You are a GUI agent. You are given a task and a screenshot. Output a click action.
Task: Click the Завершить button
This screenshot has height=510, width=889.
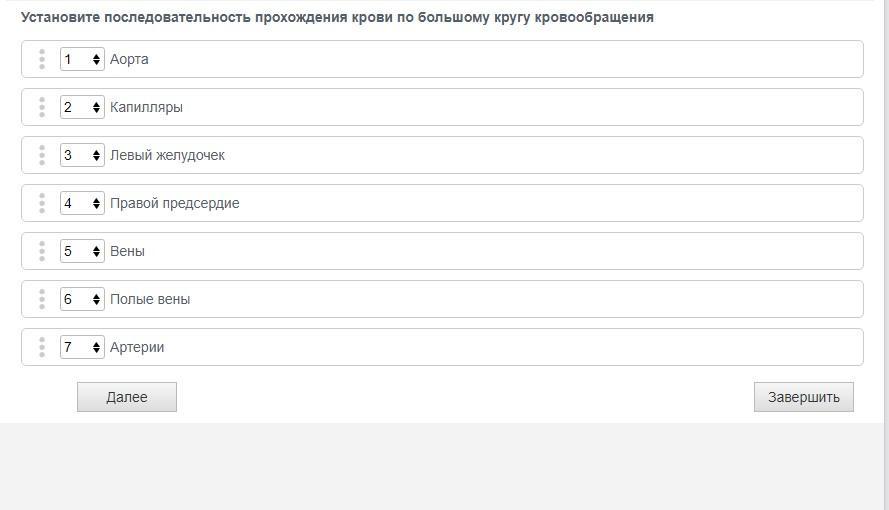[803, 397]
